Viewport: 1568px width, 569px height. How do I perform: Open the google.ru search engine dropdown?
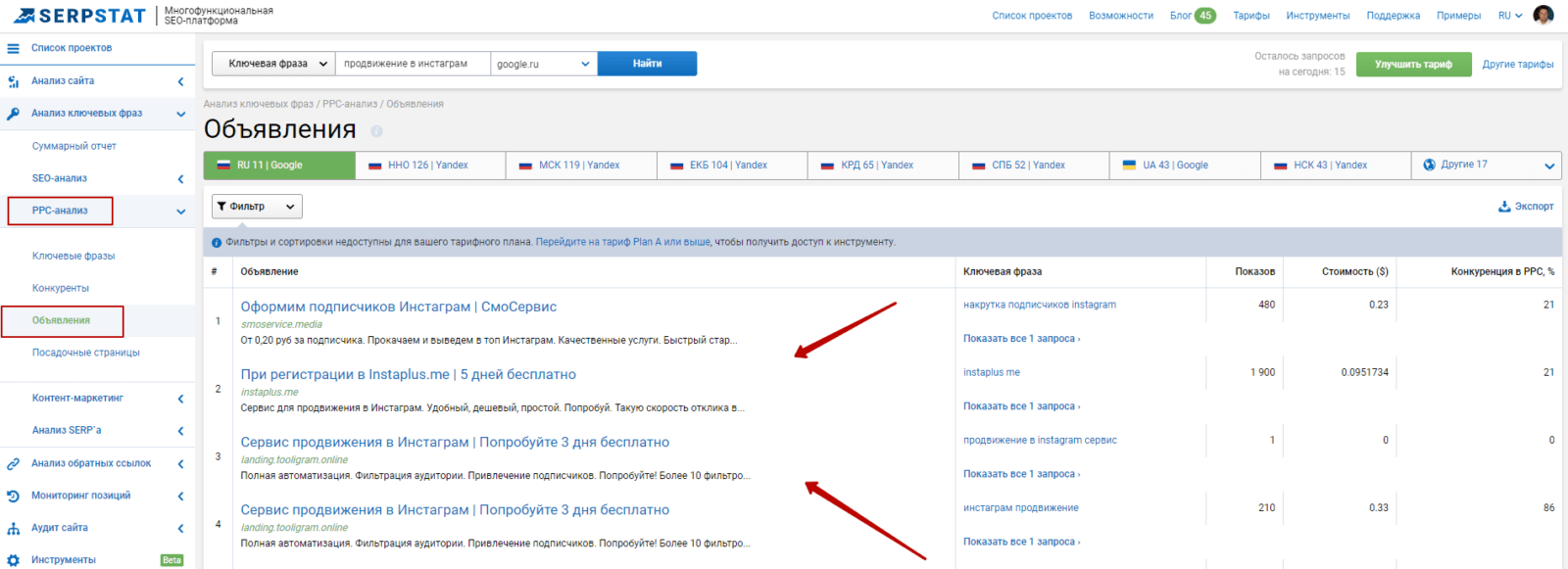[x=544, y=64]
